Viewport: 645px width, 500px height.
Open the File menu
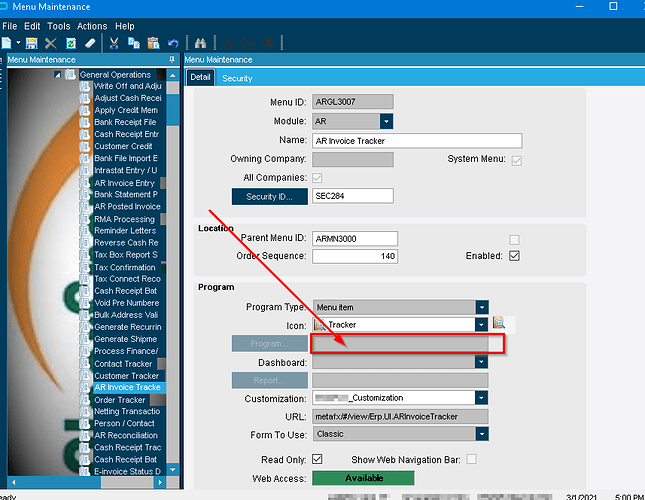pyautogui.click(x=9, y=26)
